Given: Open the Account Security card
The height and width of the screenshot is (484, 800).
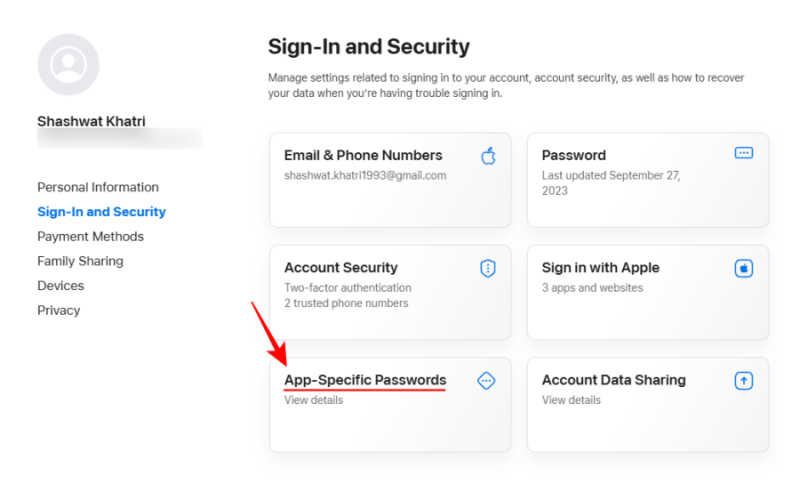Looking at the screenshot, I should pyautogui.click(x=390, y=292).
